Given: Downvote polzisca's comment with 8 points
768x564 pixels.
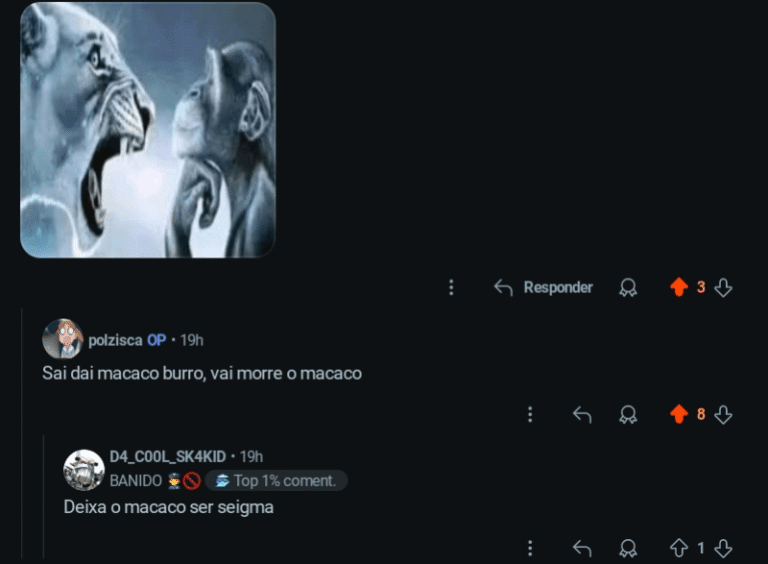Looking at the screenshot, I should [723, 414].
